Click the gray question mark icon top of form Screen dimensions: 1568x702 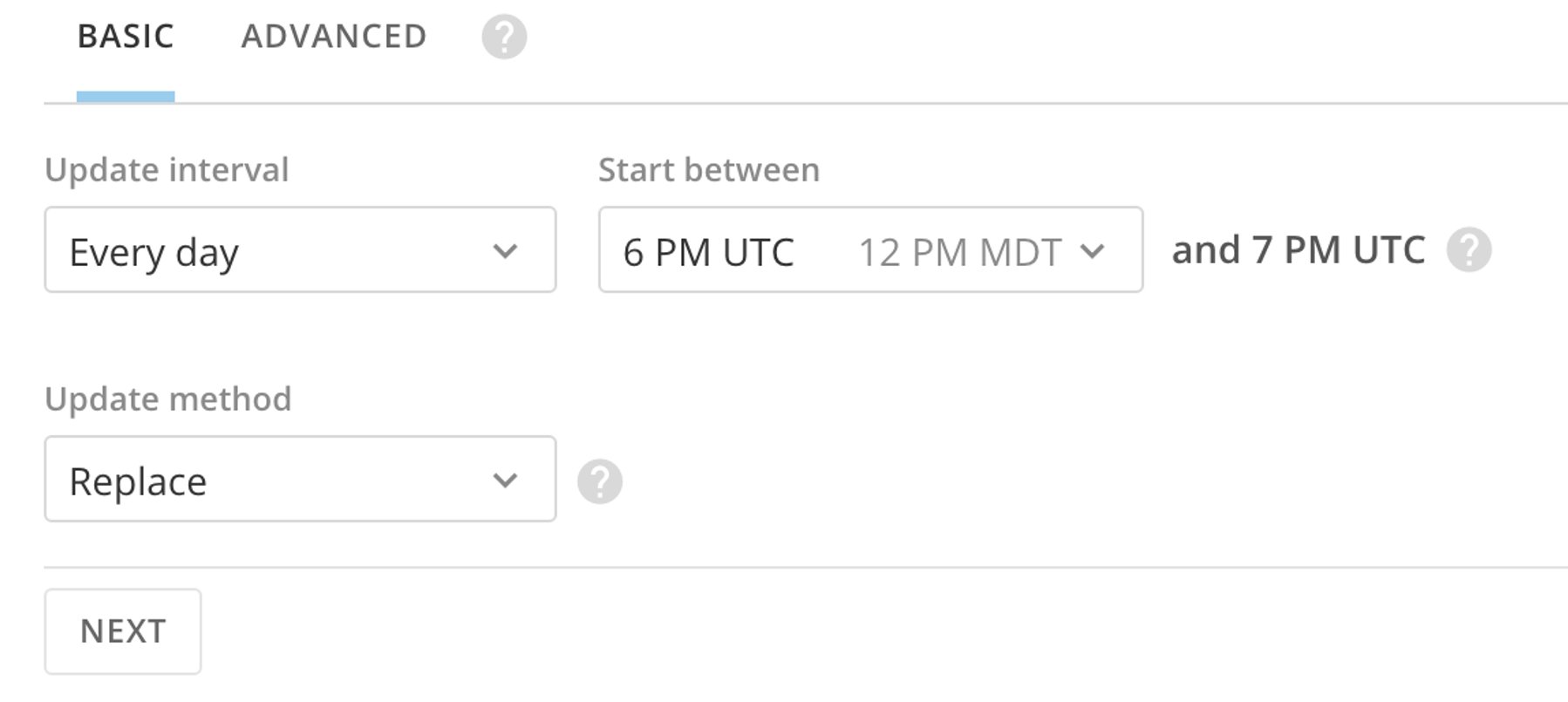point(504,37)
